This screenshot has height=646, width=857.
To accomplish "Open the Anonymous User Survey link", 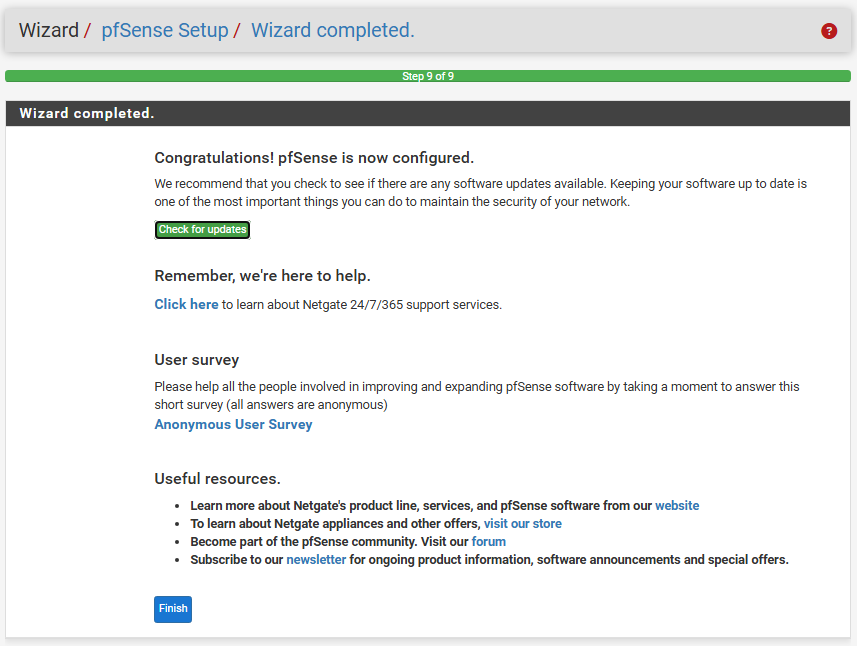I will point(233,424).
